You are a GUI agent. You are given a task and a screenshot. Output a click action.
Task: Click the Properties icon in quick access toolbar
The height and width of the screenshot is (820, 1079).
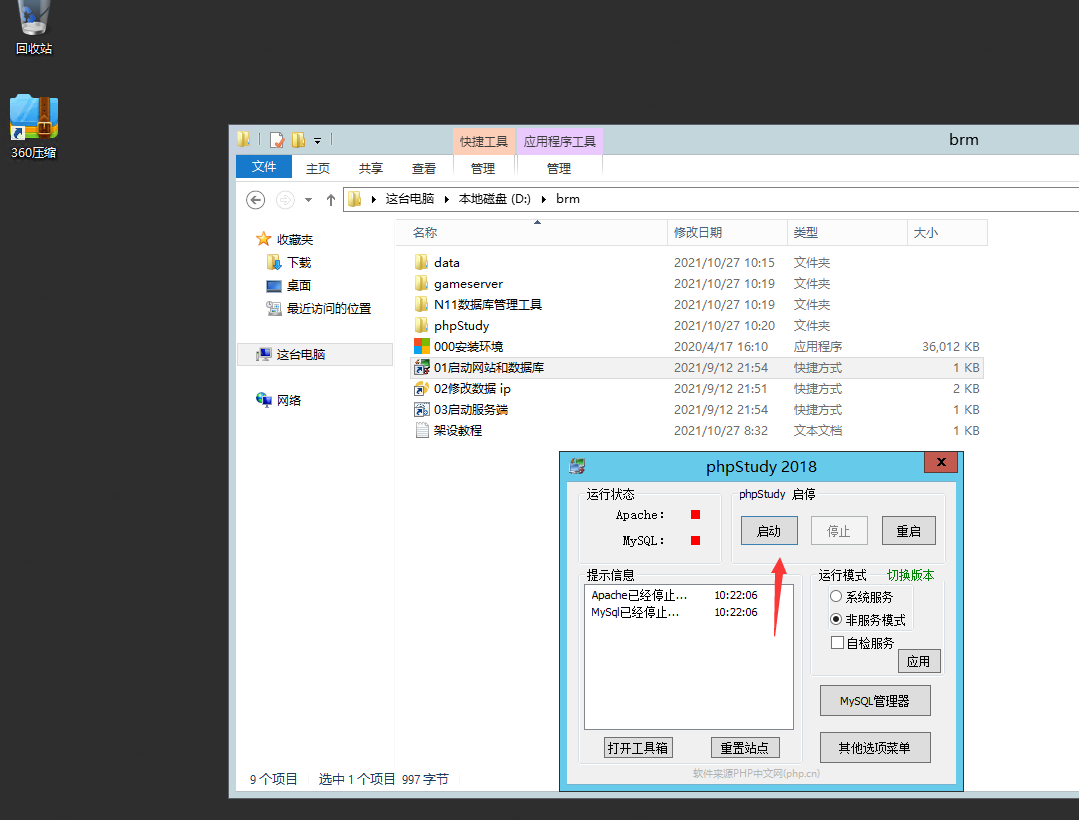[x=277, y=140]
